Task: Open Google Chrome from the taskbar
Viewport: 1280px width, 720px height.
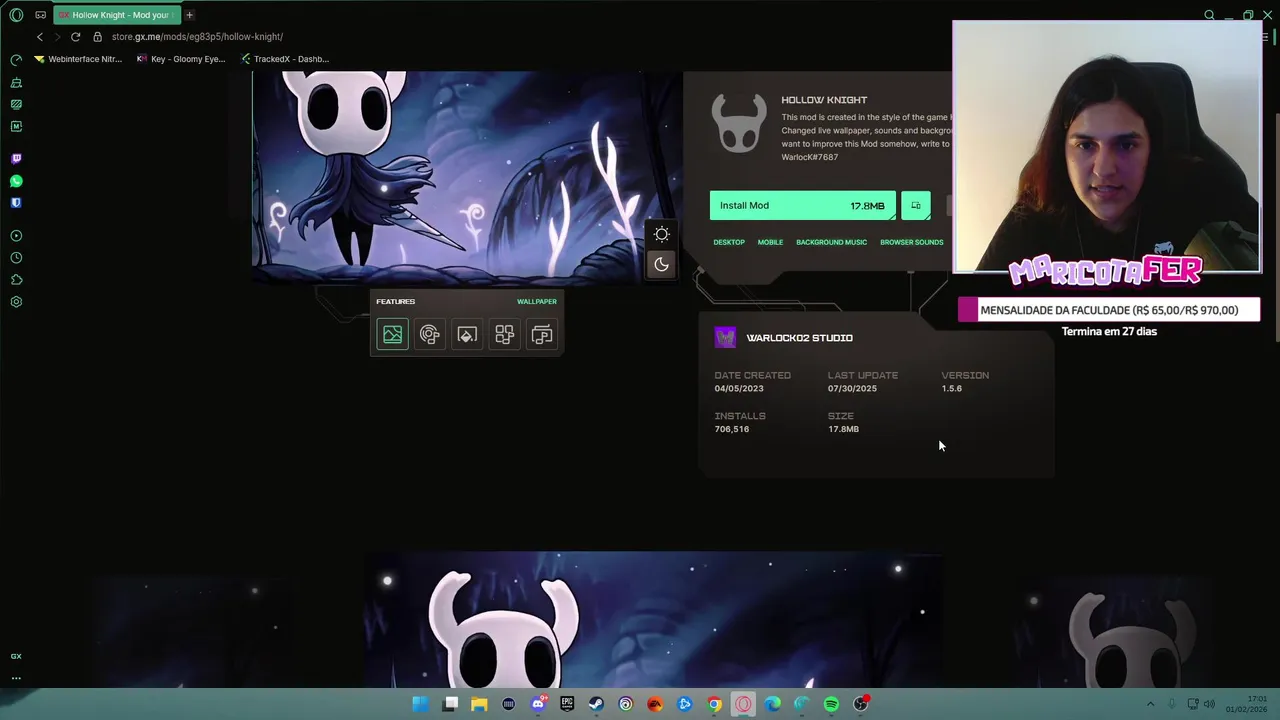Action: tap(714, 704)
